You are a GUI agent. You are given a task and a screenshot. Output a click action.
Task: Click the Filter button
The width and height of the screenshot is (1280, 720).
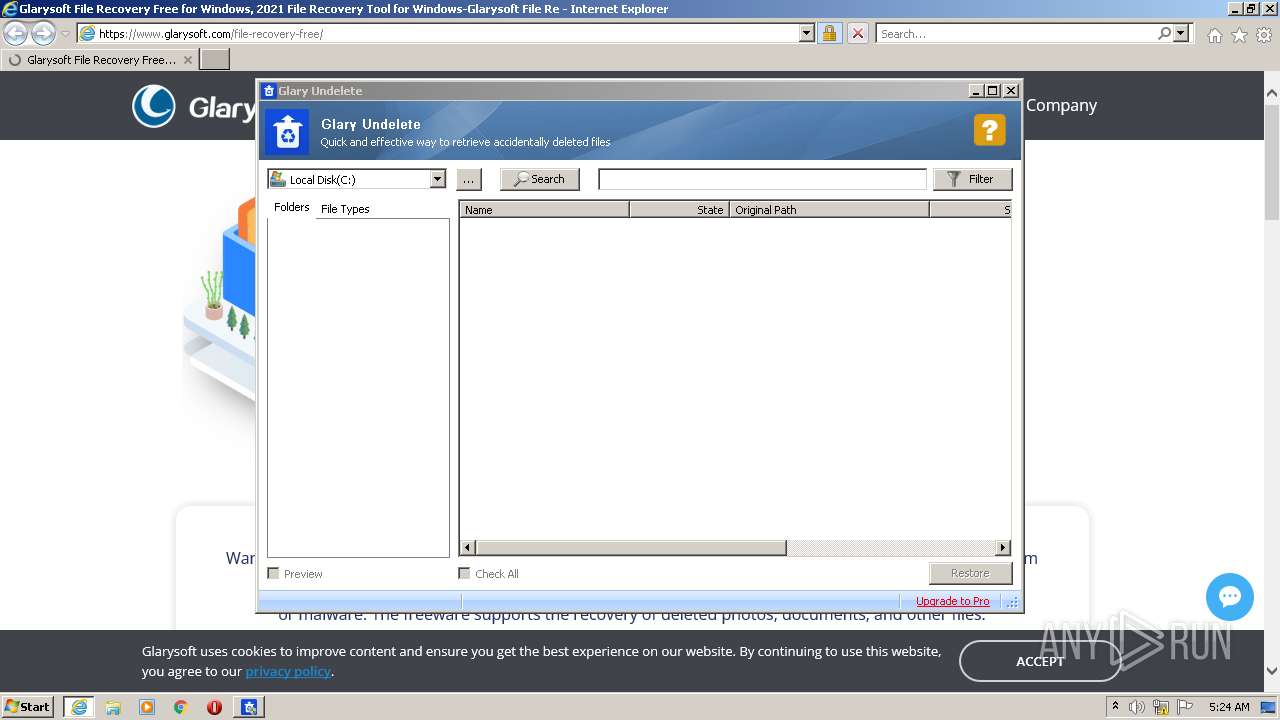(x=972, y=179)
